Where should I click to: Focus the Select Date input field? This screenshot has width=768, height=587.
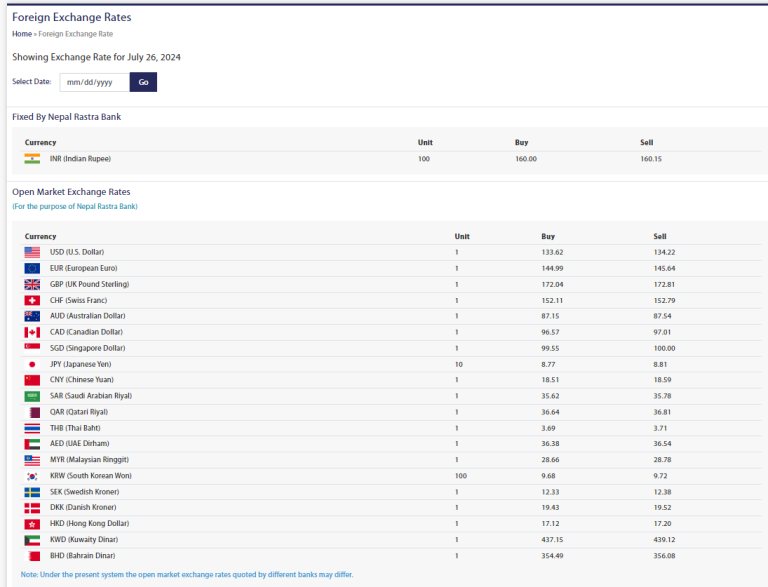pos(94,82)
